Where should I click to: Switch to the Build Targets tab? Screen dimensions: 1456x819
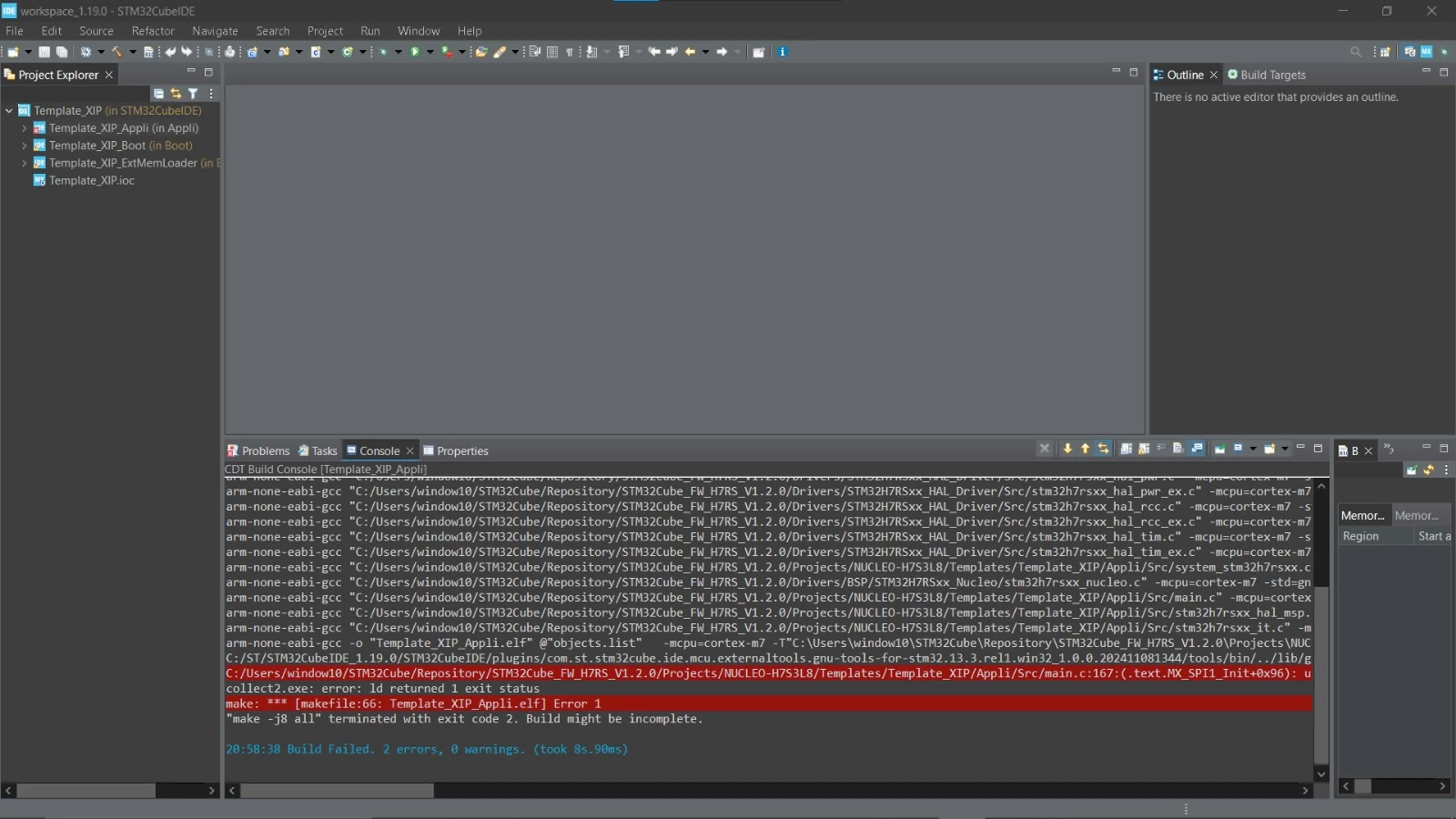point(1267,75)
